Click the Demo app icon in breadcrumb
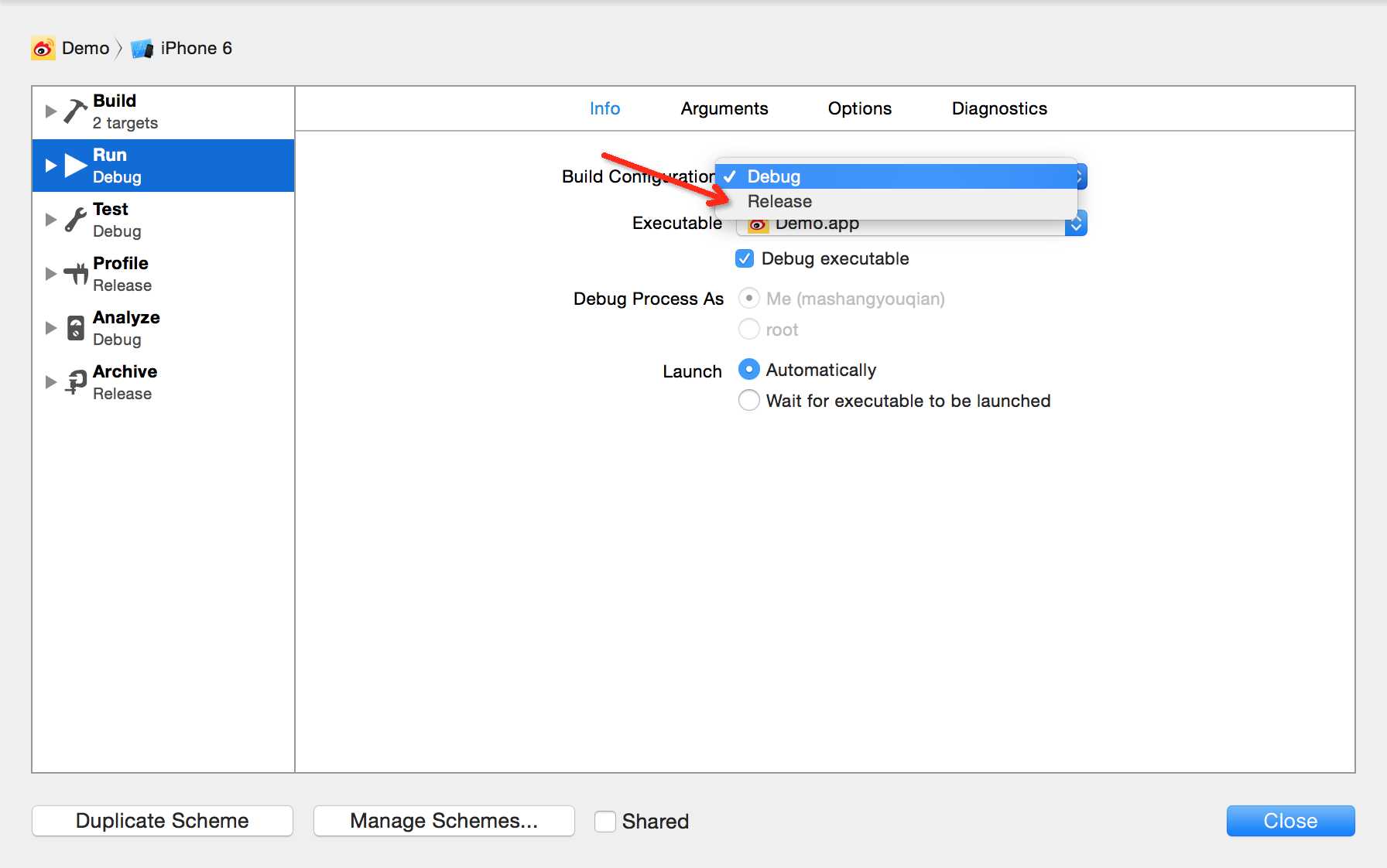The width and height of the screenshot is (1387, 868). click(43, 49)
